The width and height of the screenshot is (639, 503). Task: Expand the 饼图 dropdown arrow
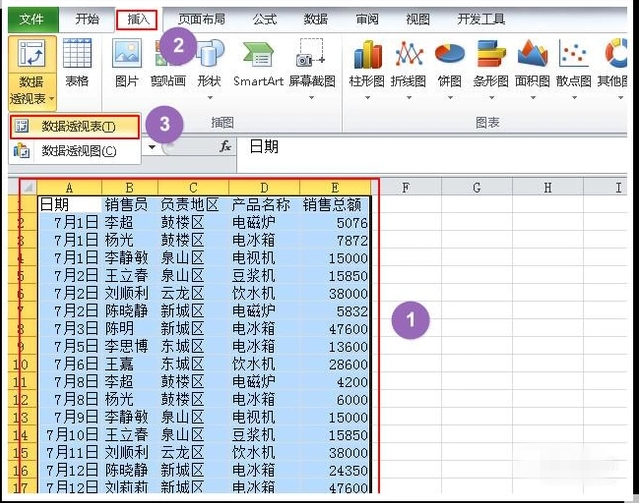[x=450, y=98]
